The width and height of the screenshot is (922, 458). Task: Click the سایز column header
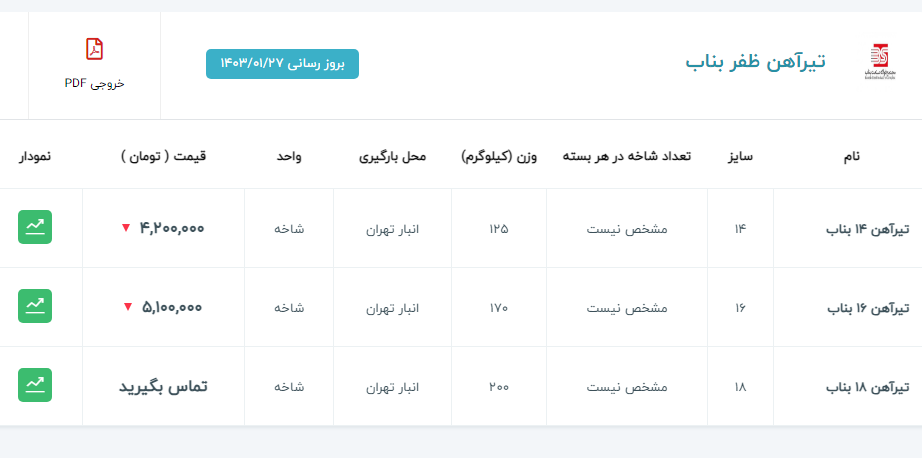click(x=740, y=156)
